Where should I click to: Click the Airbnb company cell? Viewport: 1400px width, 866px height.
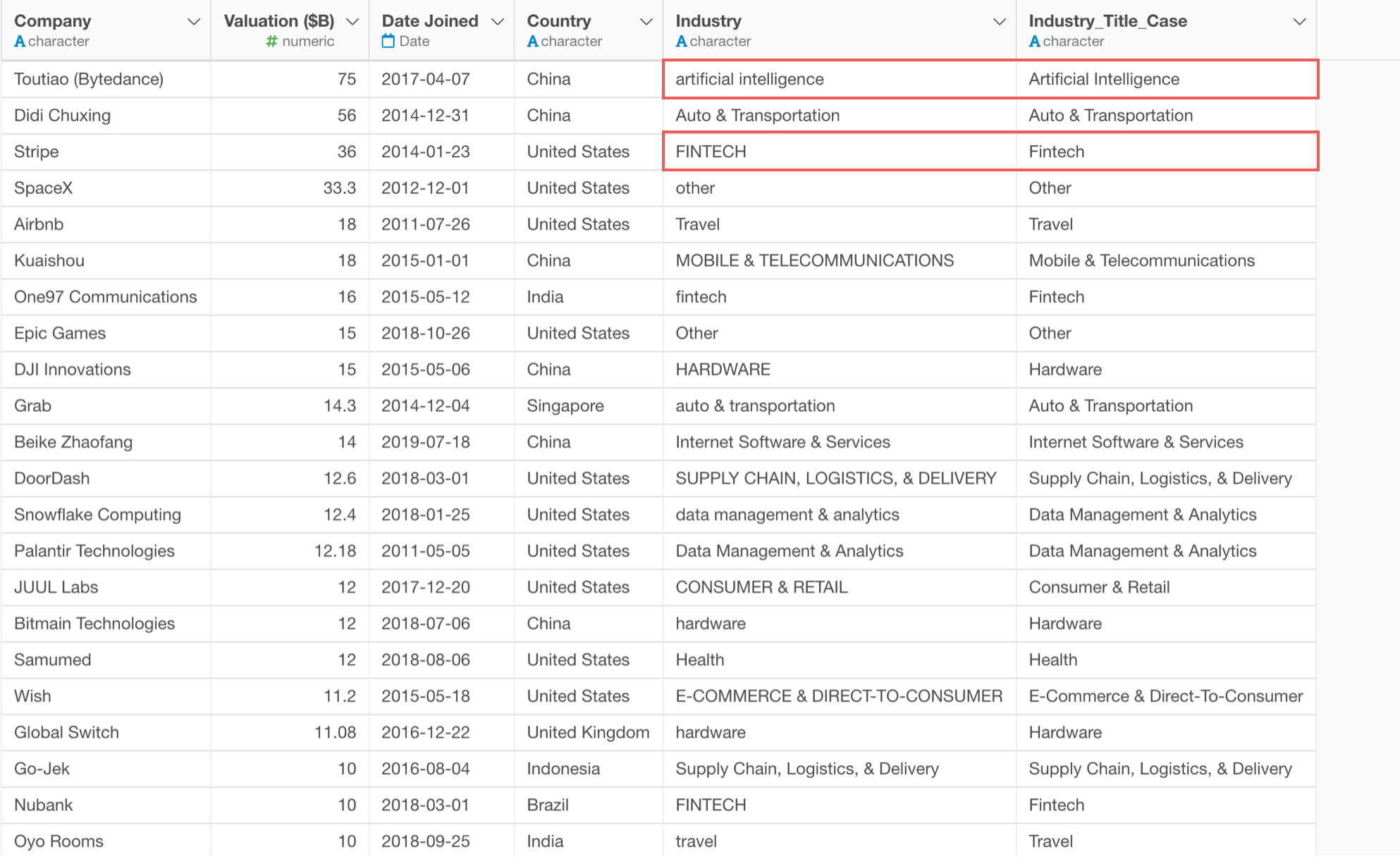point(106,224)
